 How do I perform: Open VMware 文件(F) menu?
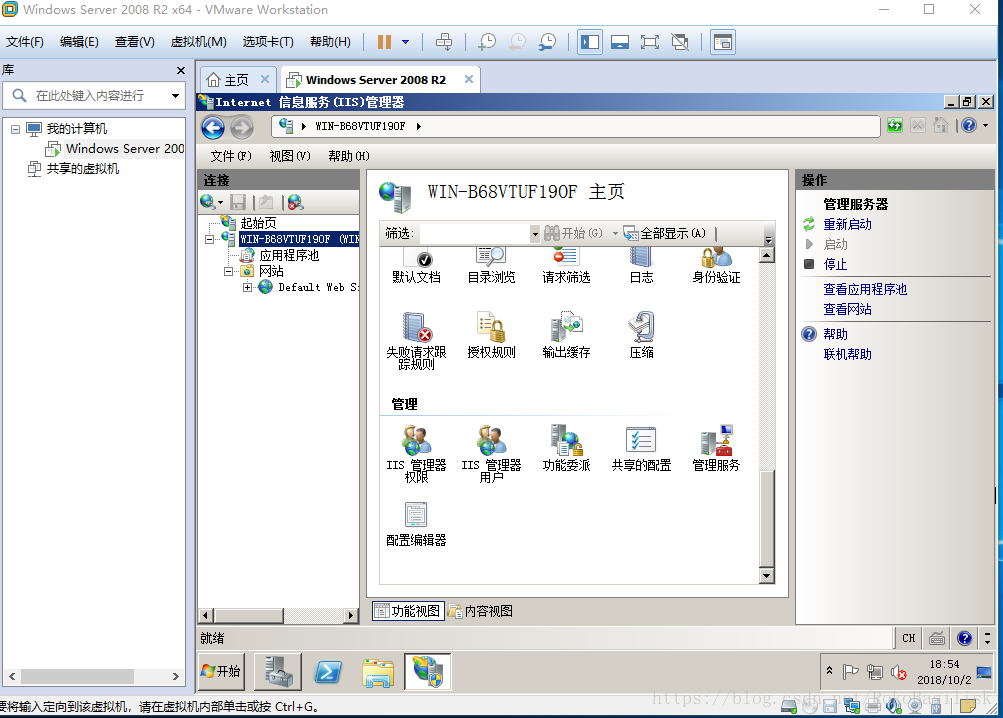(25, 42)
